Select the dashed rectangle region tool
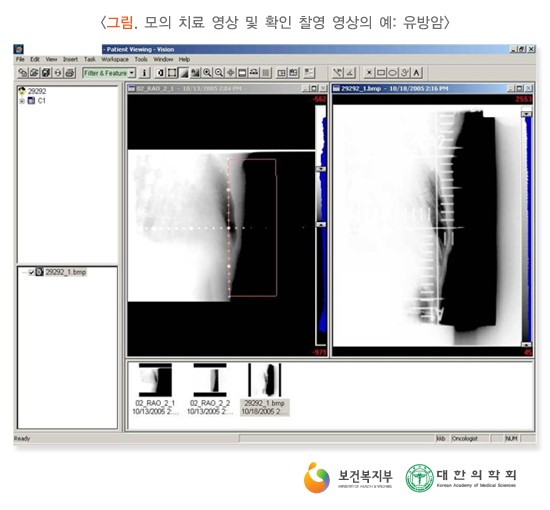Image resolution: width=550 pixels, height=510 pixels. 172,73
